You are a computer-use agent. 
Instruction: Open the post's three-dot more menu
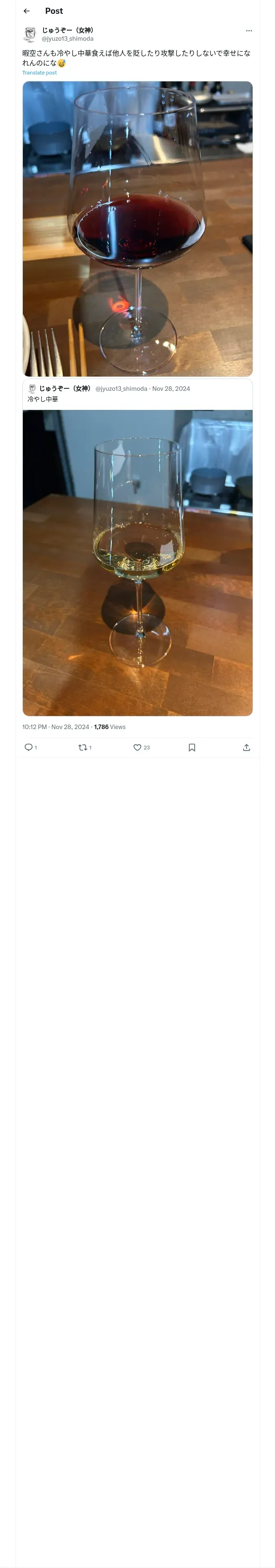(x=249, y=31)
